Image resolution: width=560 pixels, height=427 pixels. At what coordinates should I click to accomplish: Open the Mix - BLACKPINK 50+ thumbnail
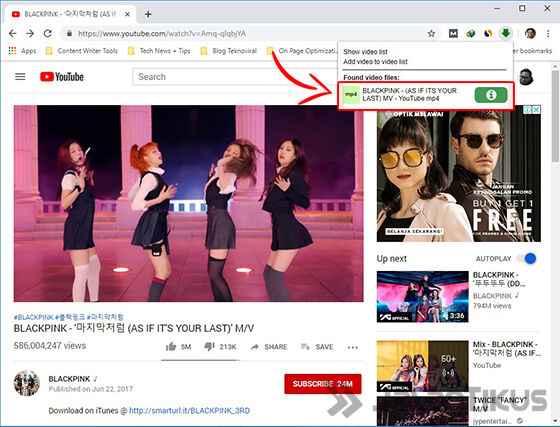tap(422, 366)
